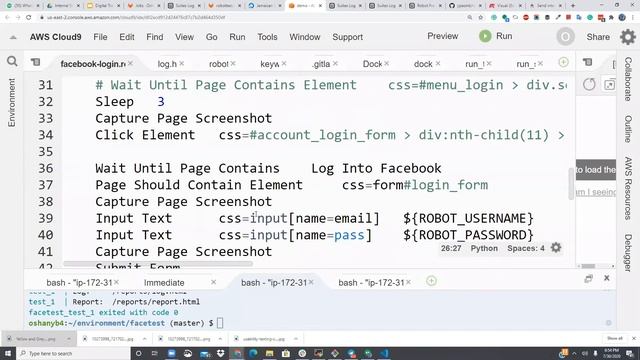Open the Debugger side panel
The image size is (640, 360).
pyautogui.click(x=628, y=253)
